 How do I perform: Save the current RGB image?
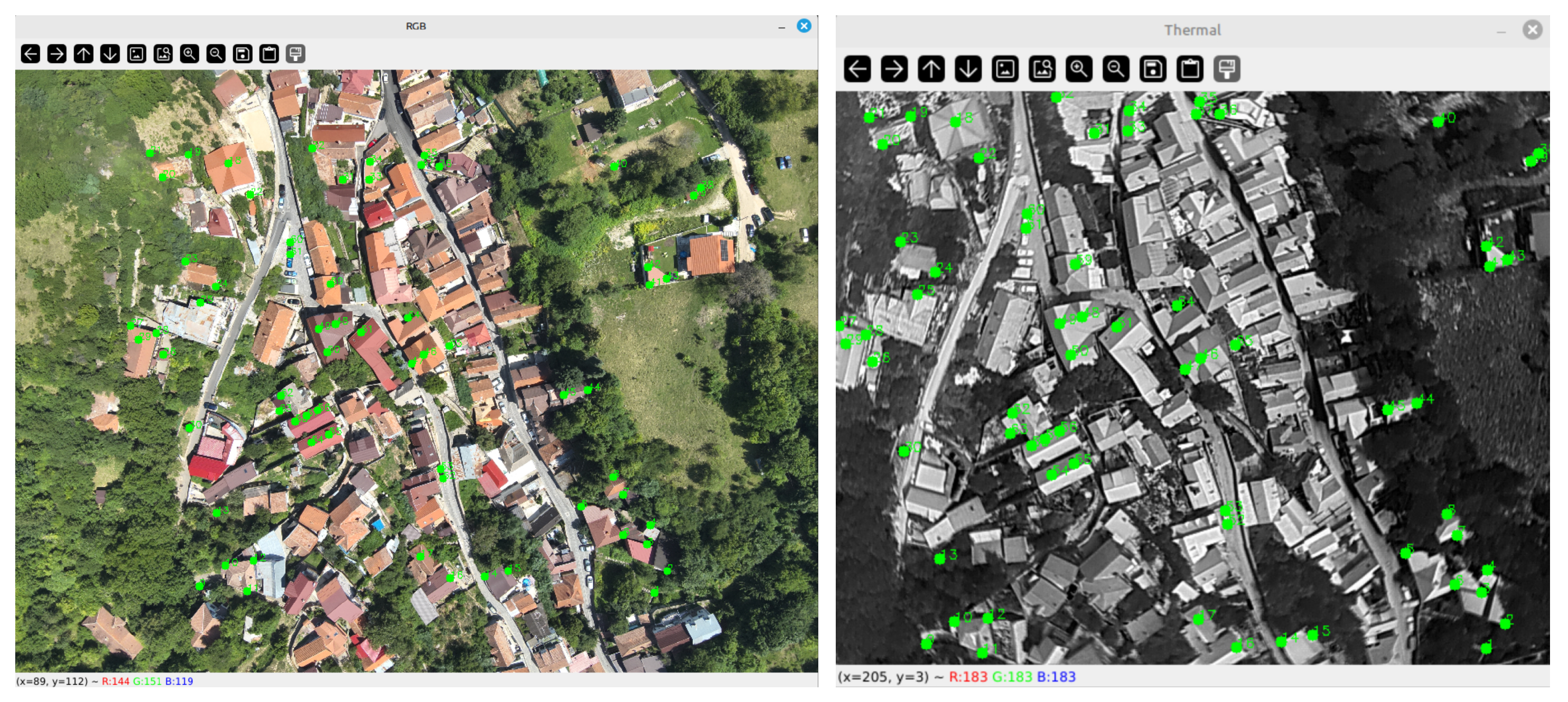242,54
